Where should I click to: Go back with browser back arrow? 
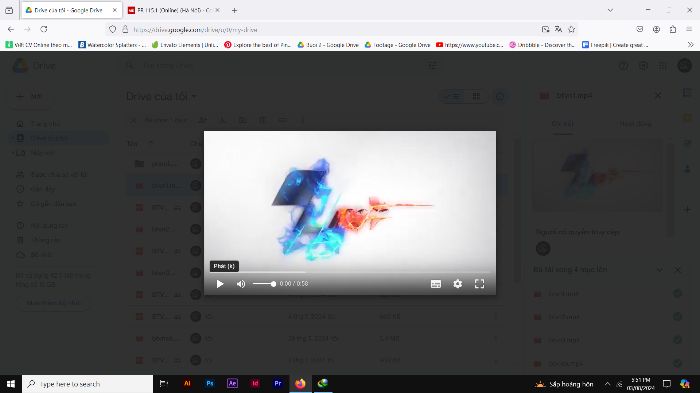(11, 29)
